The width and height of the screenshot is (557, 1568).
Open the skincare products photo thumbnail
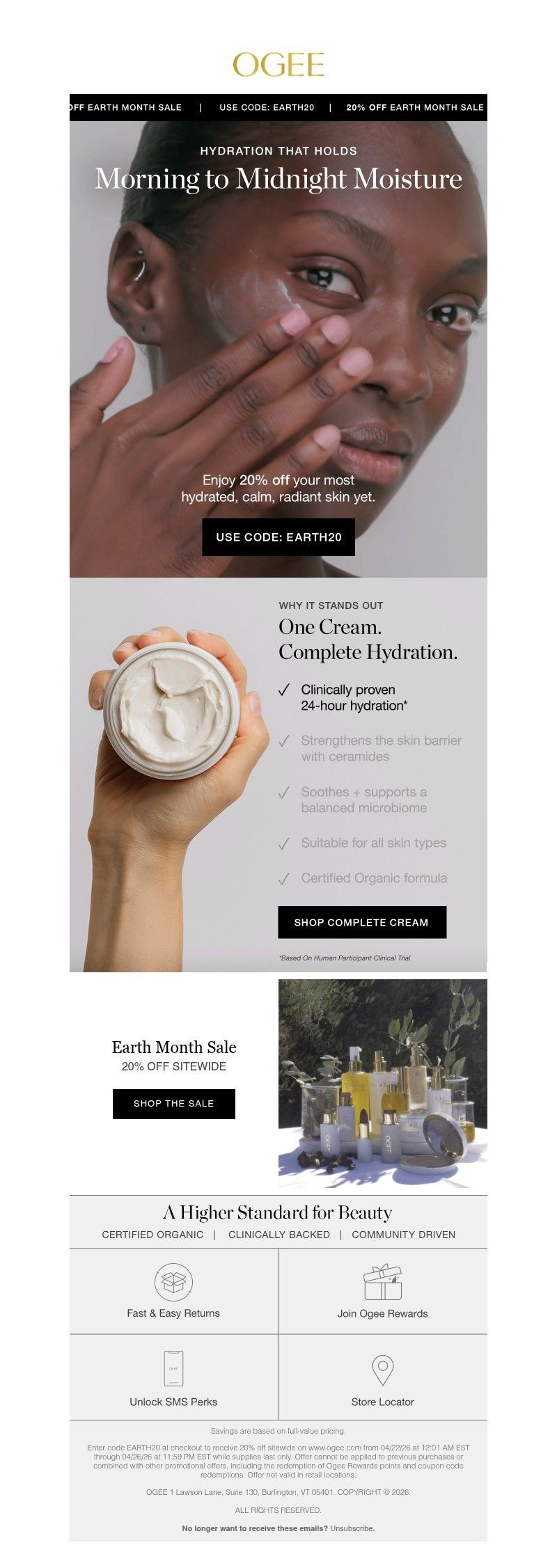point(383,1083)
